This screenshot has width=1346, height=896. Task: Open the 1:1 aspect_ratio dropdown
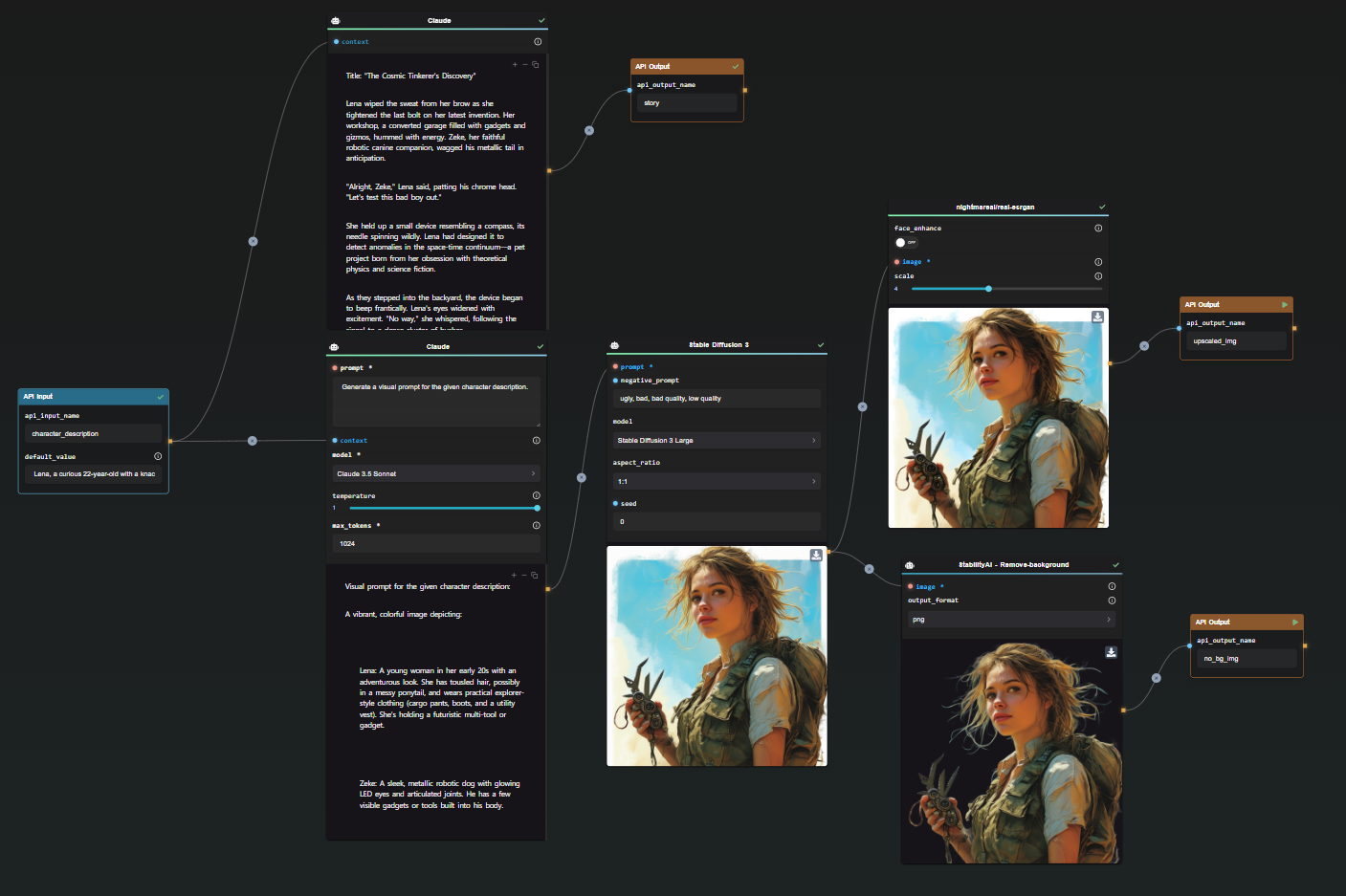pyautogui.click(x=717, y=481)
